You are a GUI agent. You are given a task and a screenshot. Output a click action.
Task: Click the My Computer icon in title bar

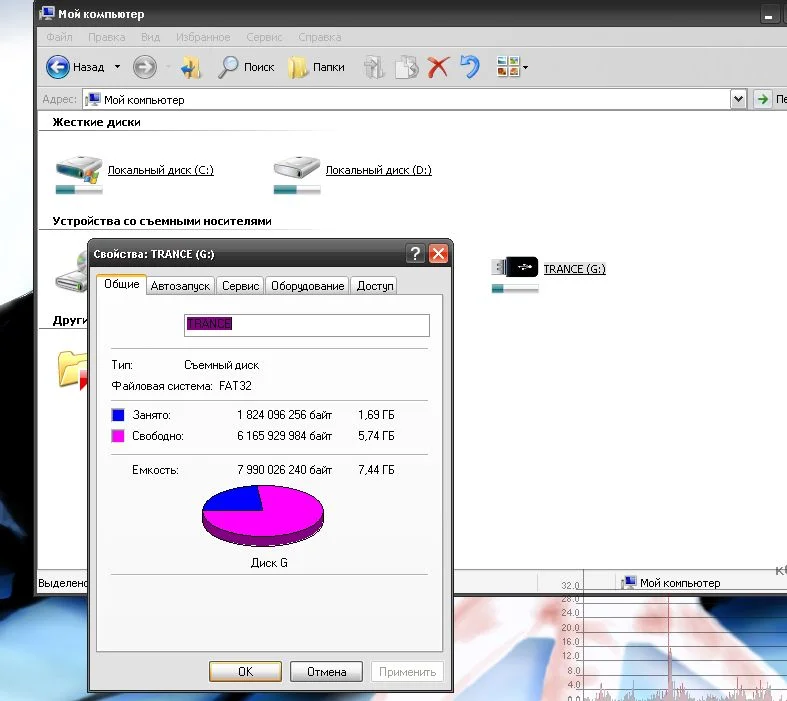(47, 13)
